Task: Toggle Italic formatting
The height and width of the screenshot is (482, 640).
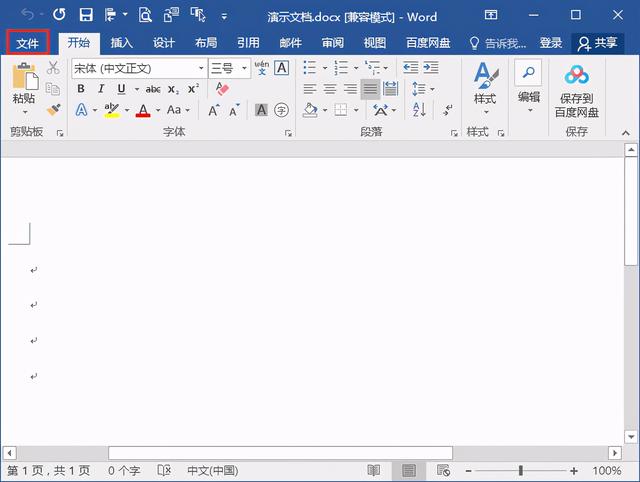Action: tap(100, 89)
